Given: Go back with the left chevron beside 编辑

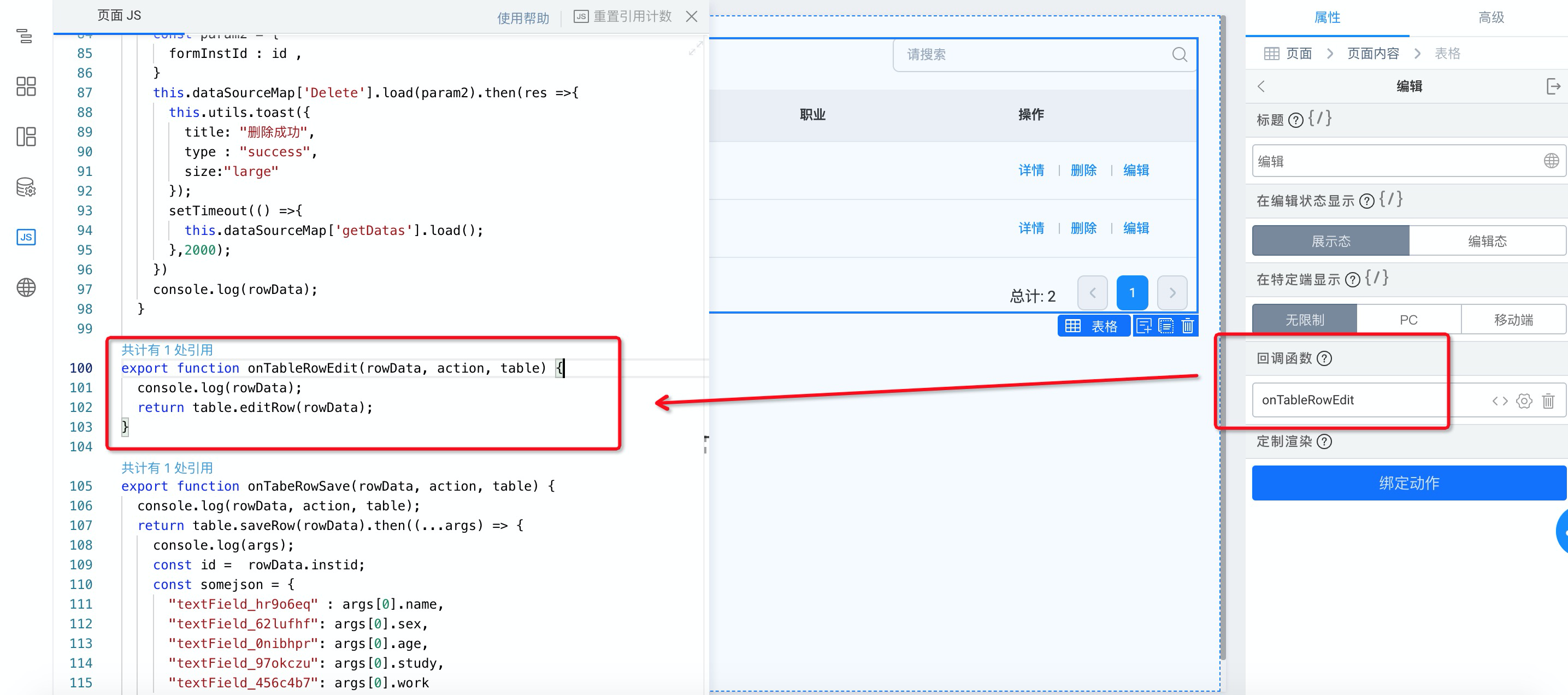Looking at the screenshot, I should click(x=1261, y=86).
